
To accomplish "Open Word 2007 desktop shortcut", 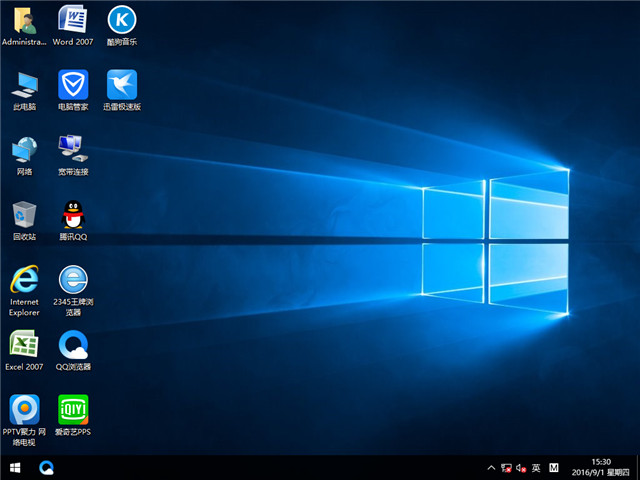I will [x=72, y=21].
